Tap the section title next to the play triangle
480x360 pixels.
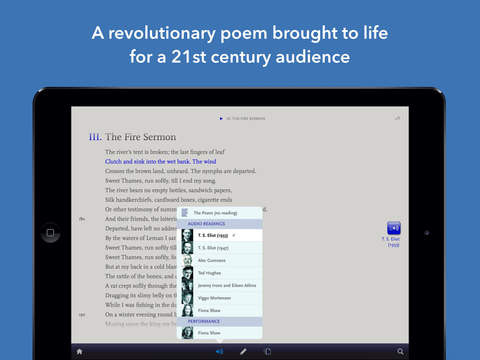246,118
